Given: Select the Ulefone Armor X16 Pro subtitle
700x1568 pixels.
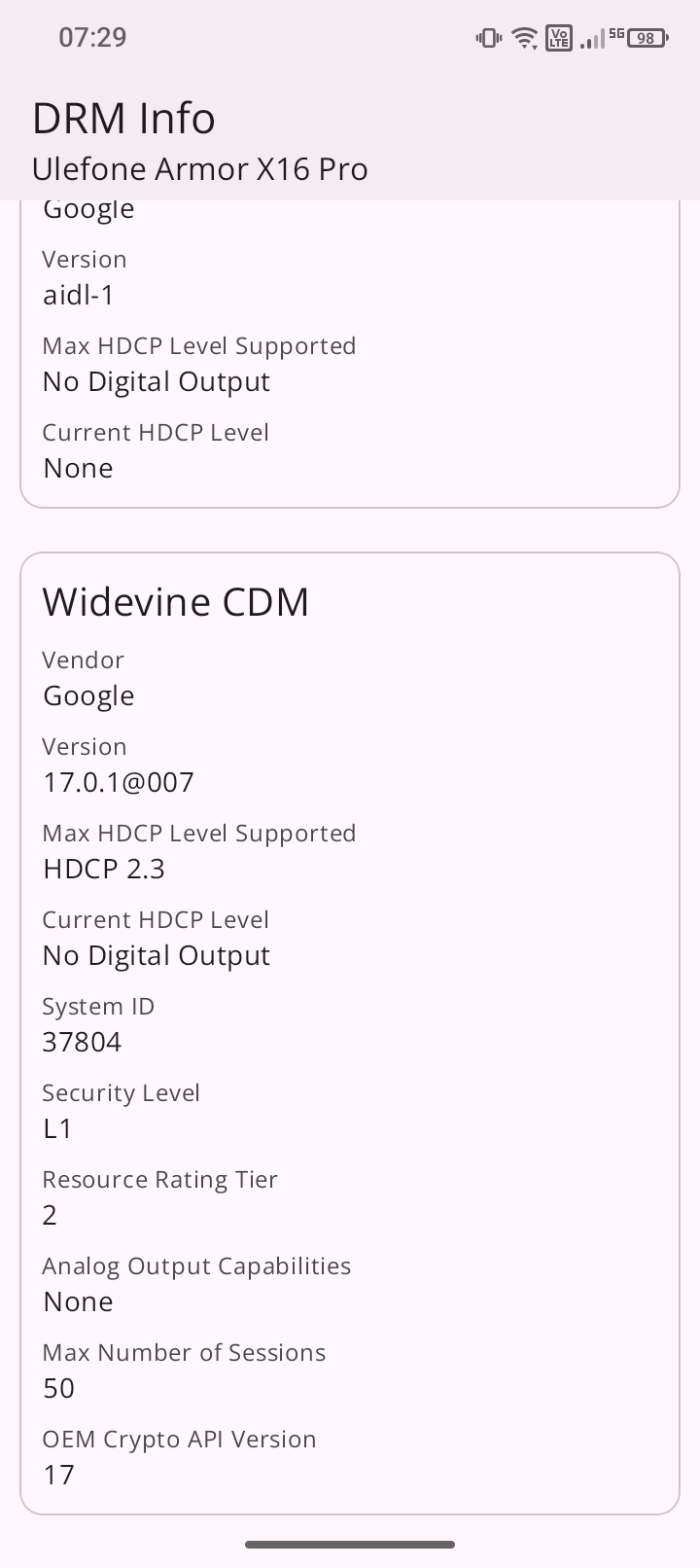Looking at the screenshot, I should pyautogui.click(x=200, y=169).
